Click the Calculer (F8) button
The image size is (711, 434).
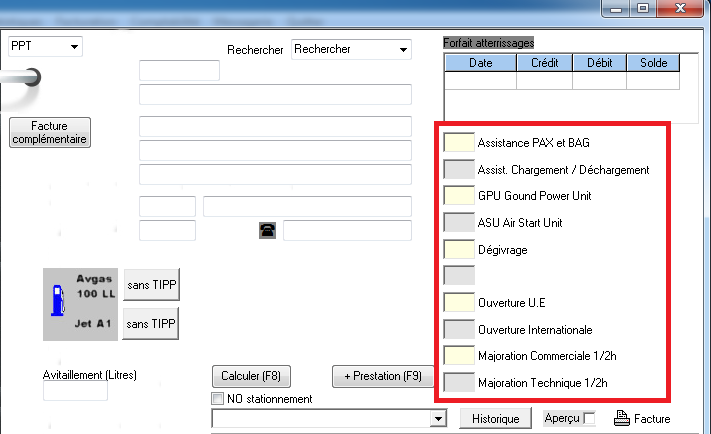pyautogui.click(x=251, y=377)
